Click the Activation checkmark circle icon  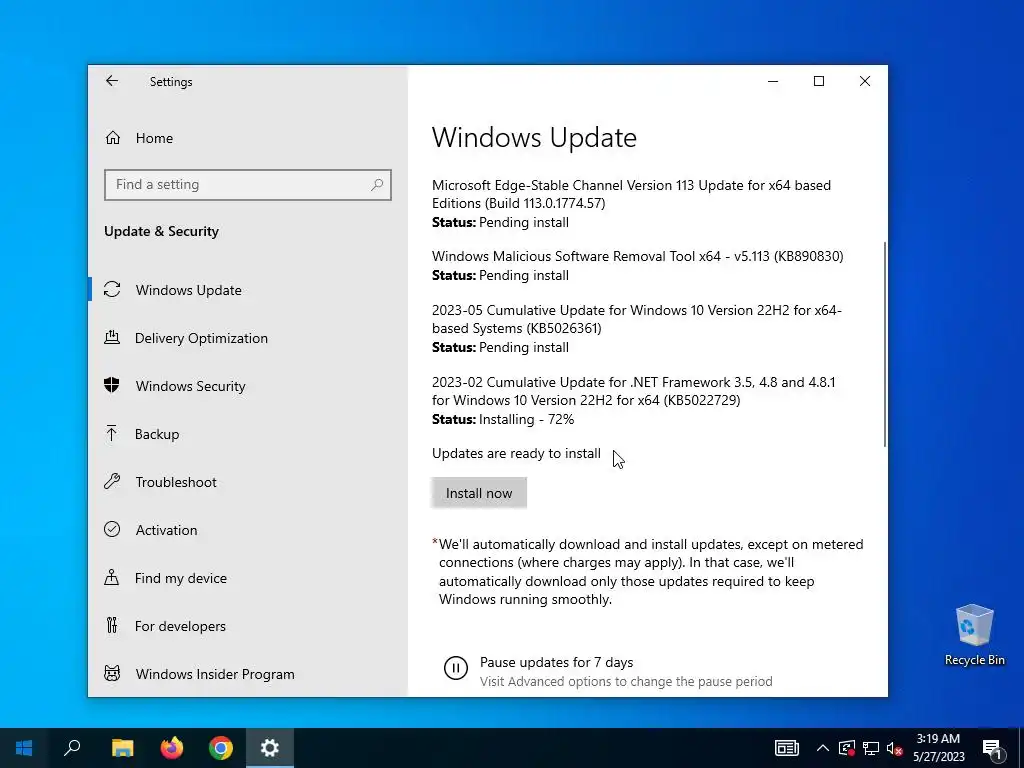point(112,530)
